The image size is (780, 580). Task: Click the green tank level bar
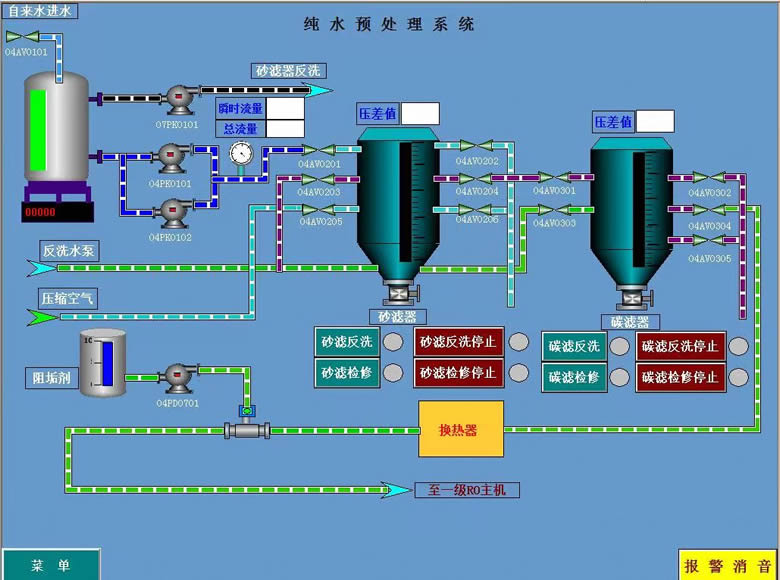pos(38,130)
